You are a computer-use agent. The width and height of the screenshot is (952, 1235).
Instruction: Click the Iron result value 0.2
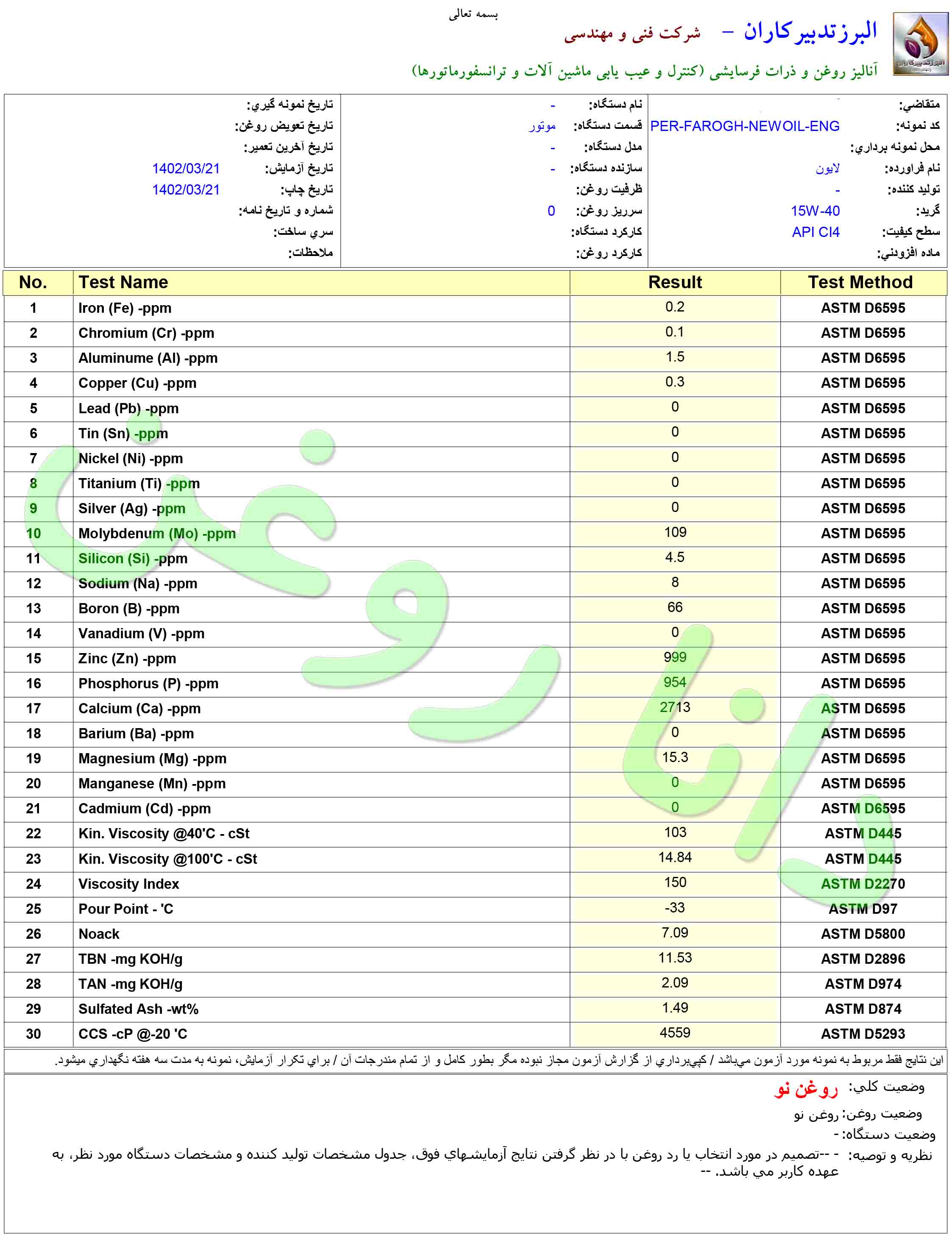tap(675, 307)
